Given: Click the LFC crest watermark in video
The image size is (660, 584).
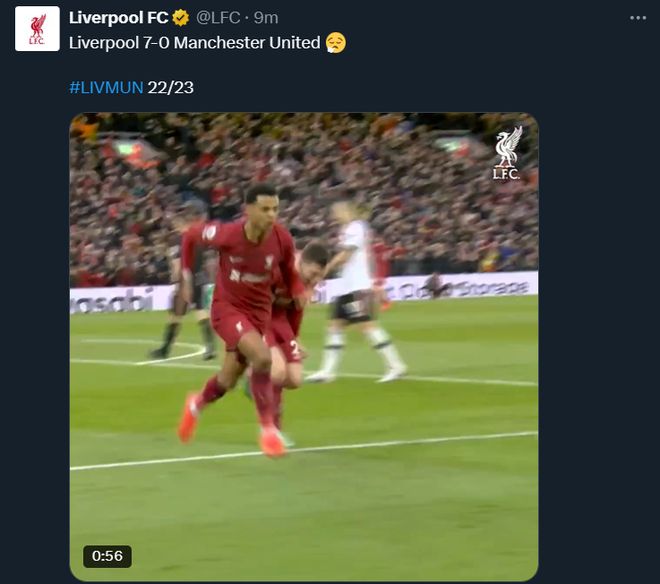Looking at the screenshot, I should [x=507, y=153].
